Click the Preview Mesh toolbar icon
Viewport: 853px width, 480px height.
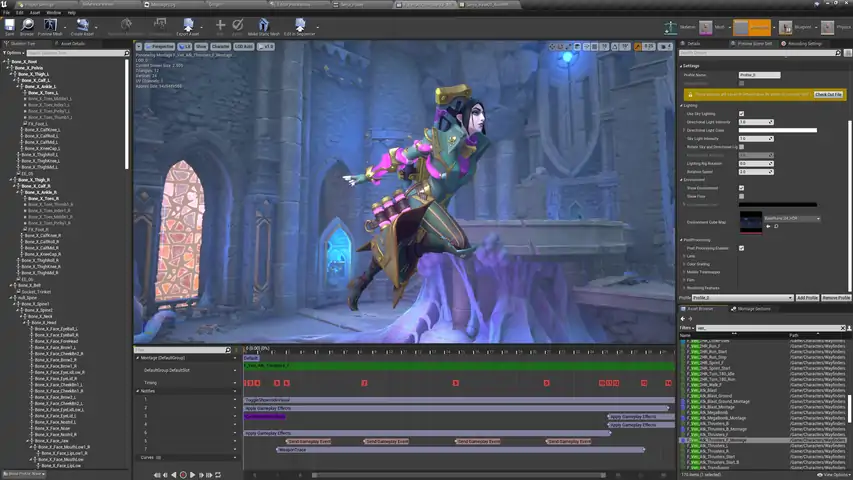click(51, 24)
